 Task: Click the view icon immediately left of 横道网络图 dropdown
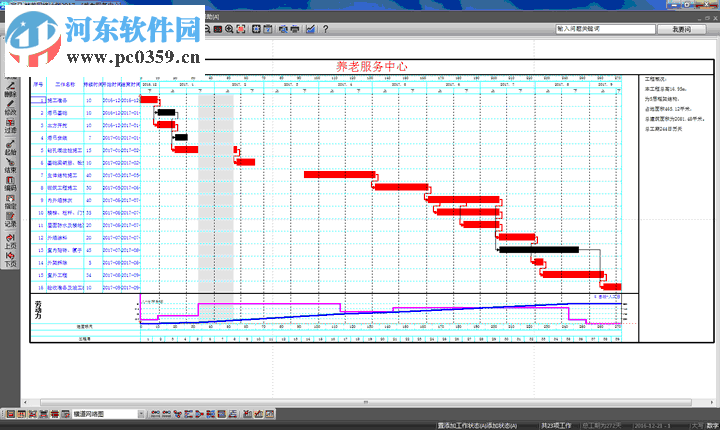tap(66, 414)
